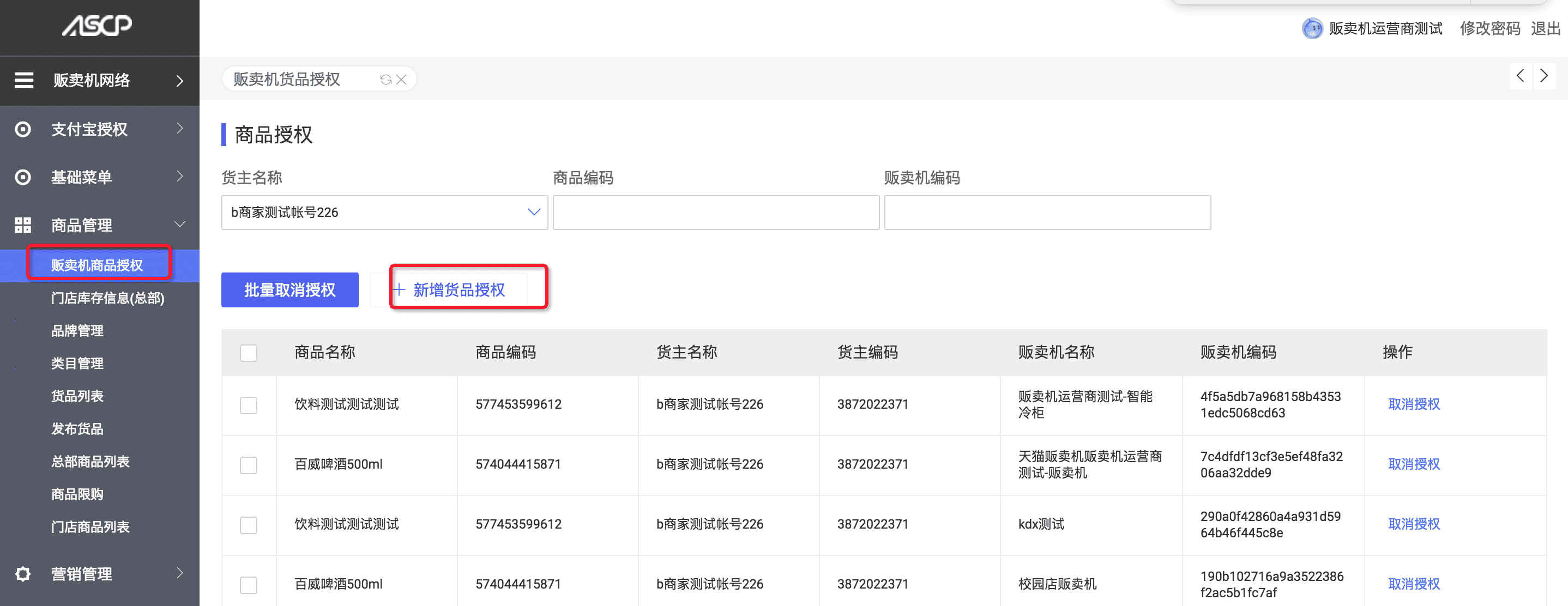Open 门店商品列表 in sidebar

pos(91,527)
